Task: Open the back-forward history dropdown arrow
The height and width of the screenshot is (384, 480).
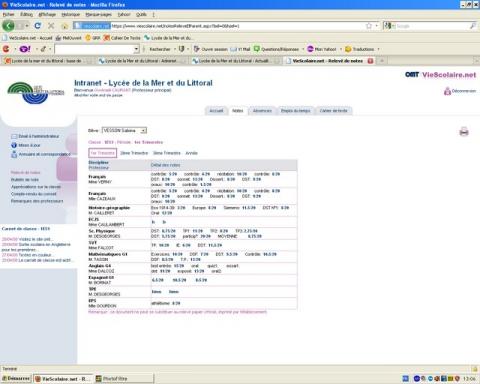Action: pos(27,26)
